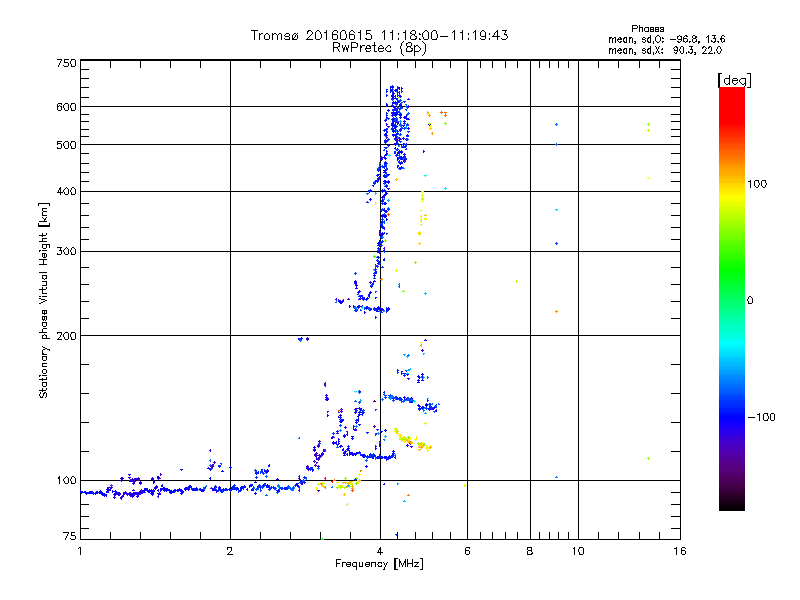Viewport: 800px width, 600px height.
Task: Click the '16' frequency tick label
Action: pos(680,551)
